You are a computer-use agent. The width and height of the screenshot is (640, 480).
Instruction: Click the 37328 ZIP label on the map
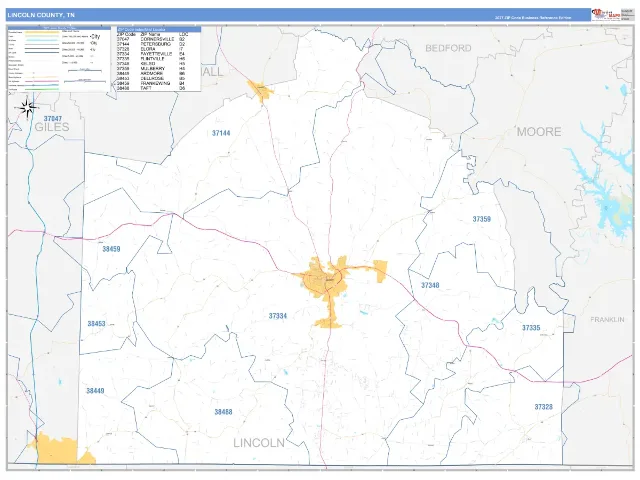pyautogui.click(x=544, y=407)
